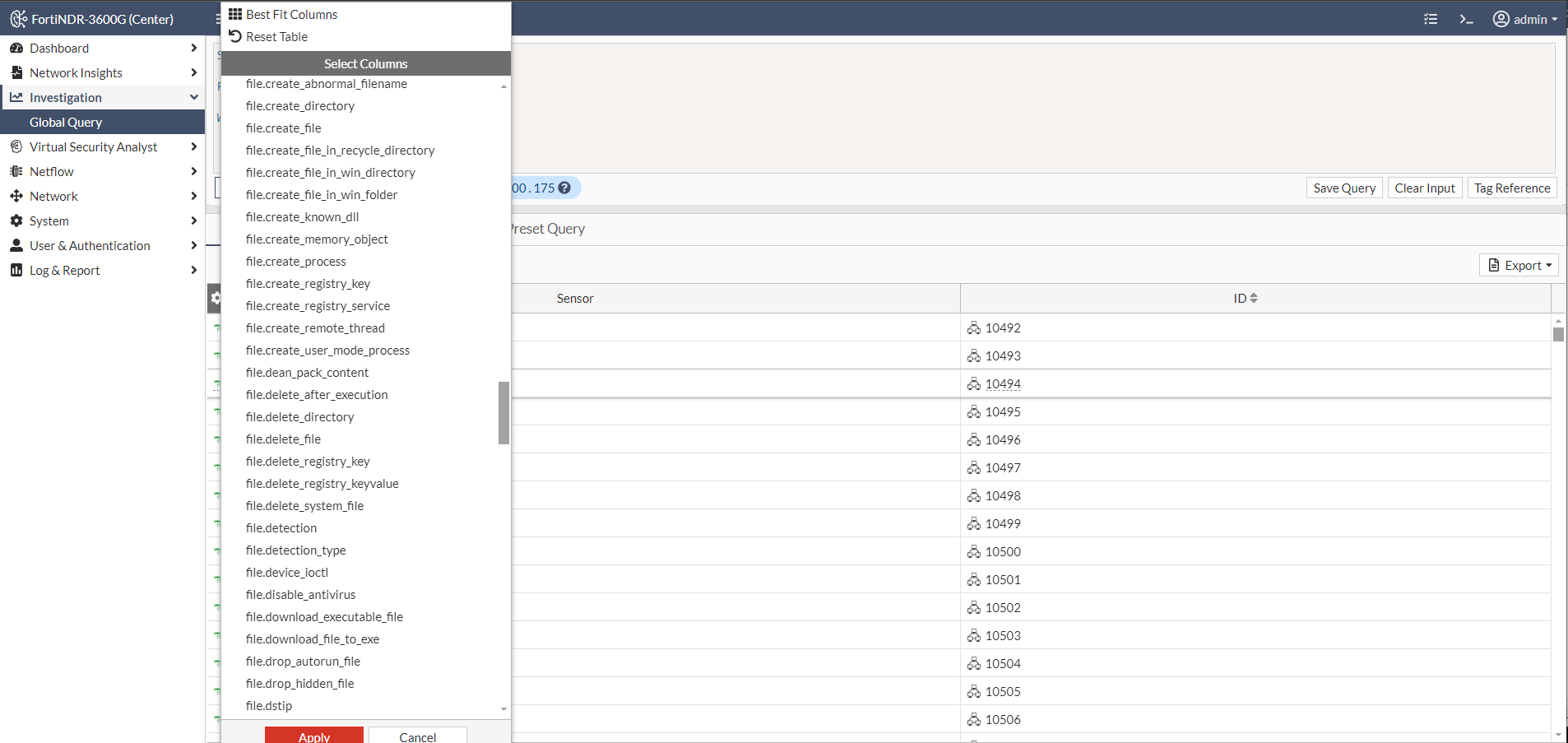
Task: Click the System gear icon
Action: click(x=16, y=221)
